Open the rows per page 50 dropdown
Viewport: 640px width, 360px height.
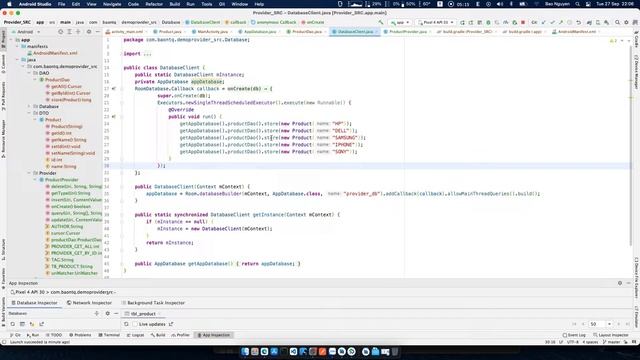click(600, 324)
